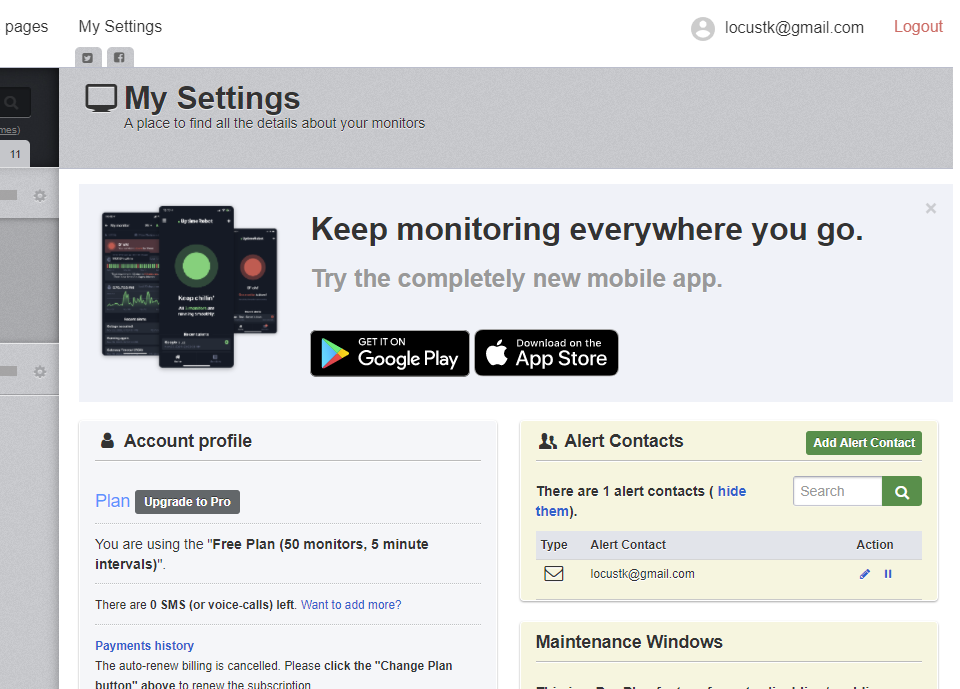The width and height of the screenshot is (960, 689).
Task: Click Get it on Google Play badge
Action: click(x=389, y=353)
